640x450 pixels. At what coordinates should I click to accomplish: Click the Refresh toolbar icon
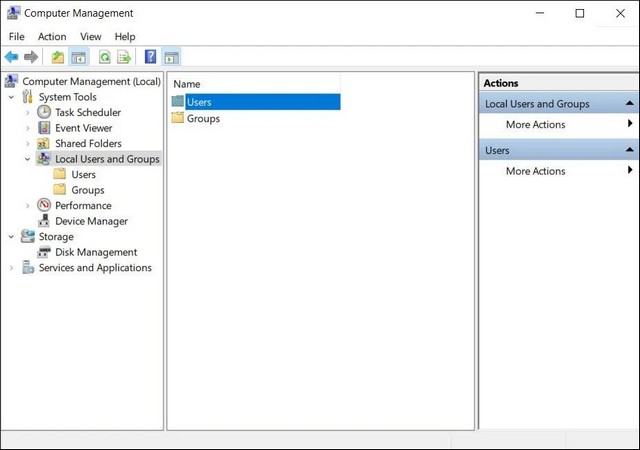coord(105,57)
